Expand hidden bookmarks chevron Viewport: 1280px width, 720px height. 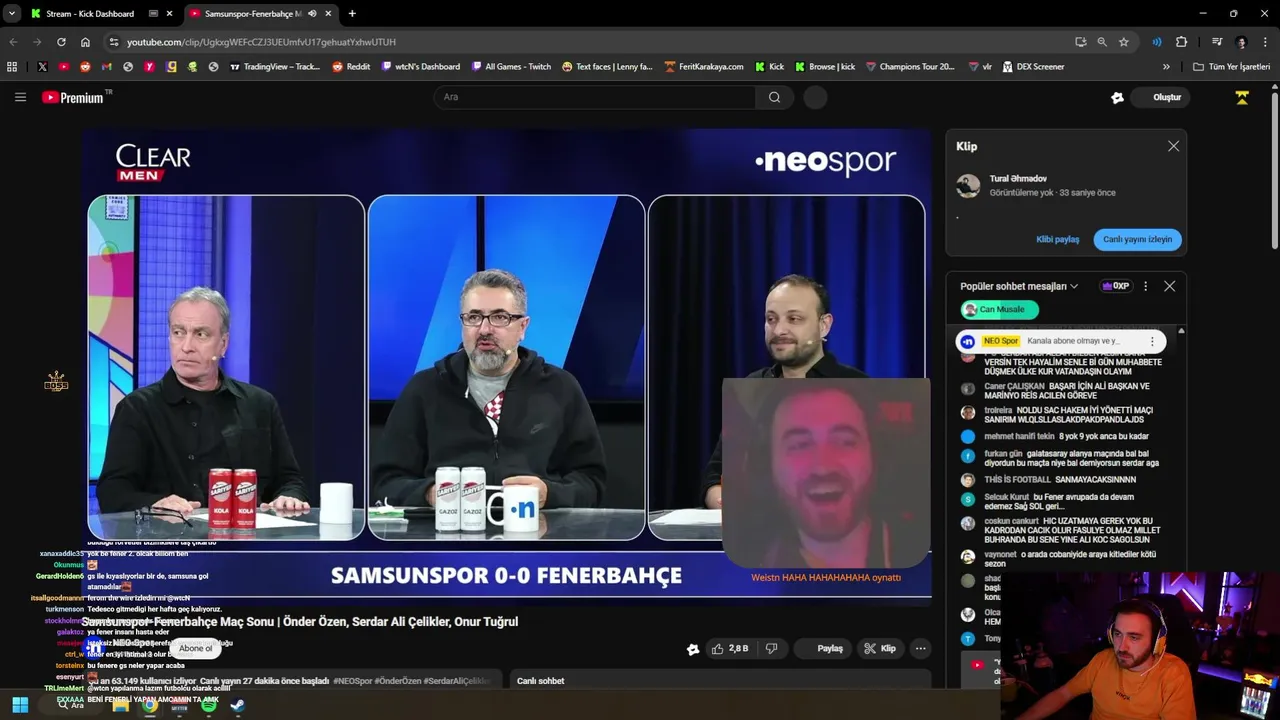(x=1166, y=67)
